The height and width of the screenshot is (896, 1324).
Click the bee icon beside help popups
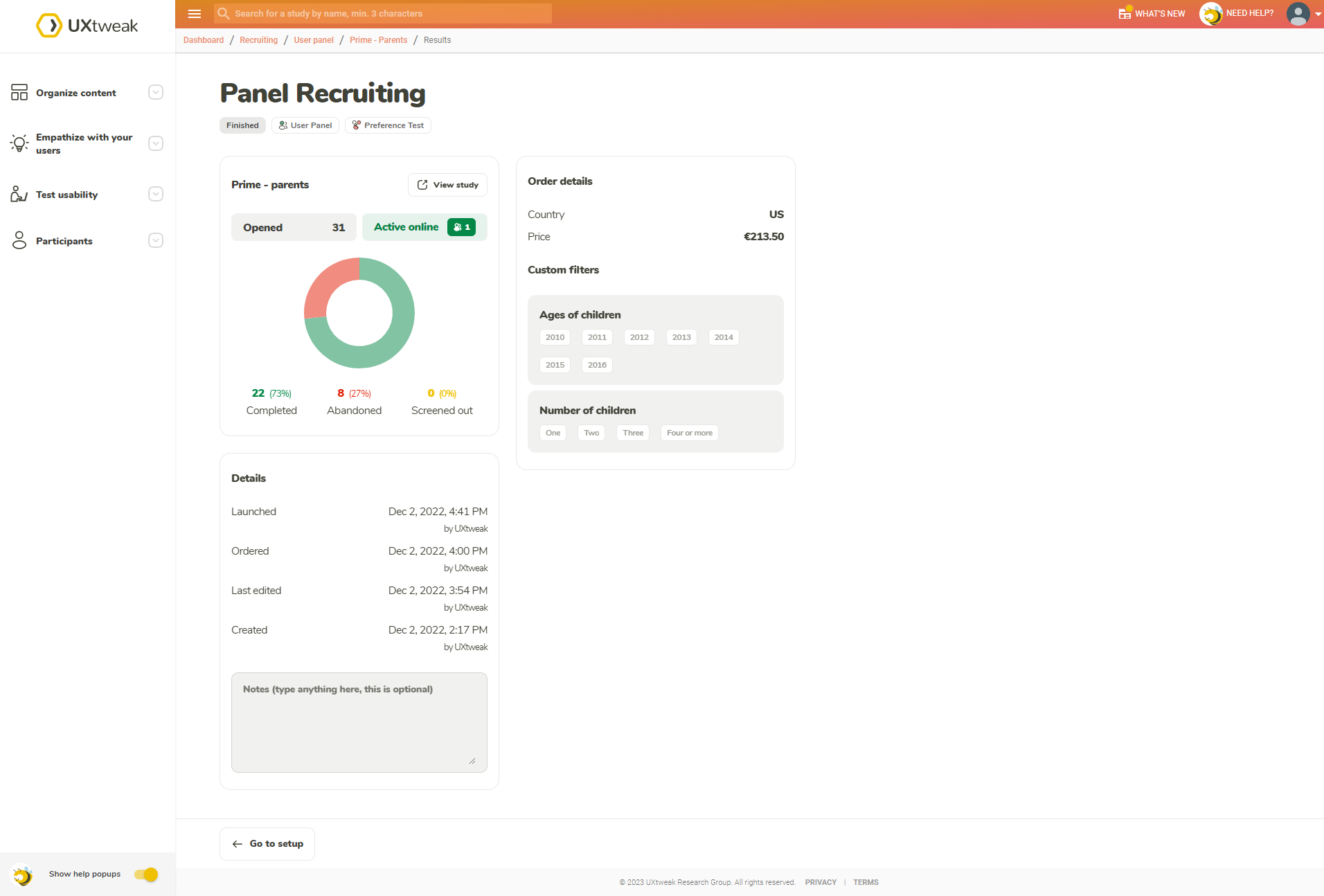[22, 875]
